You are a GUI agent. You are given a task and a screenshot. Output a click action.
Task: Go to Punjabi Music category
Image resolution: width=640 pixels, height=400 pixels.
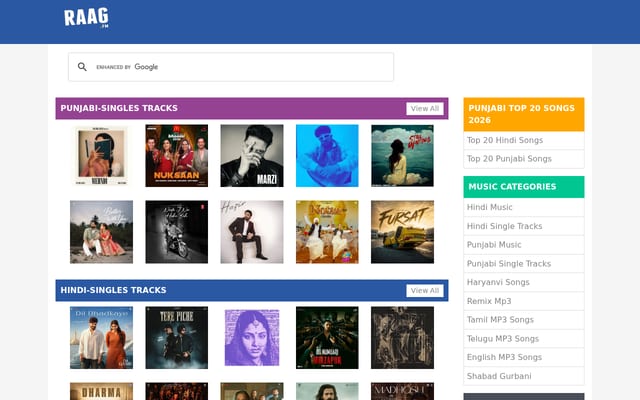[494, 245]
